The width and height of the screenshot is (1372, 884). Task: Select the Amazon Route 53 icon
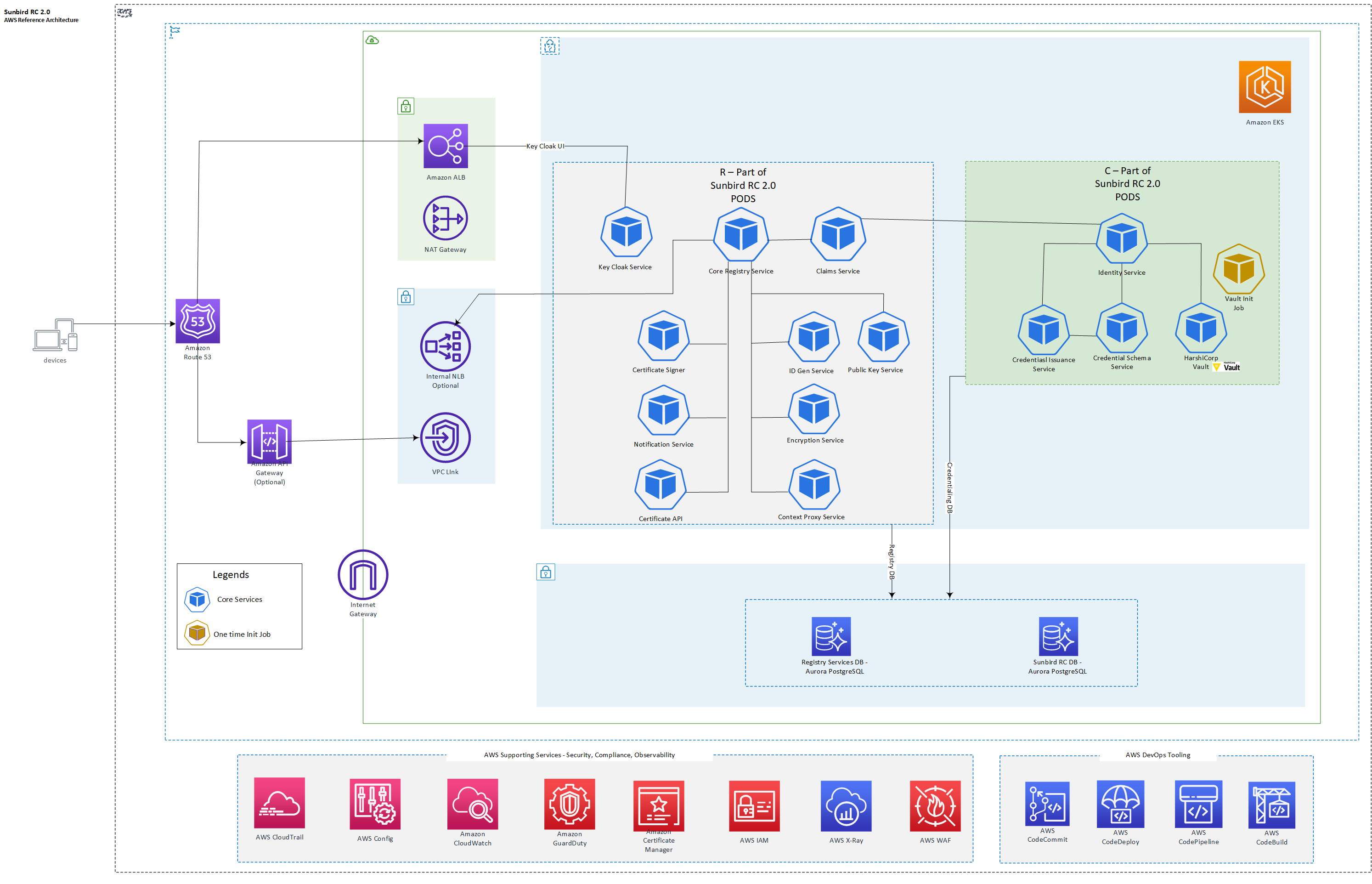[198, 321]
